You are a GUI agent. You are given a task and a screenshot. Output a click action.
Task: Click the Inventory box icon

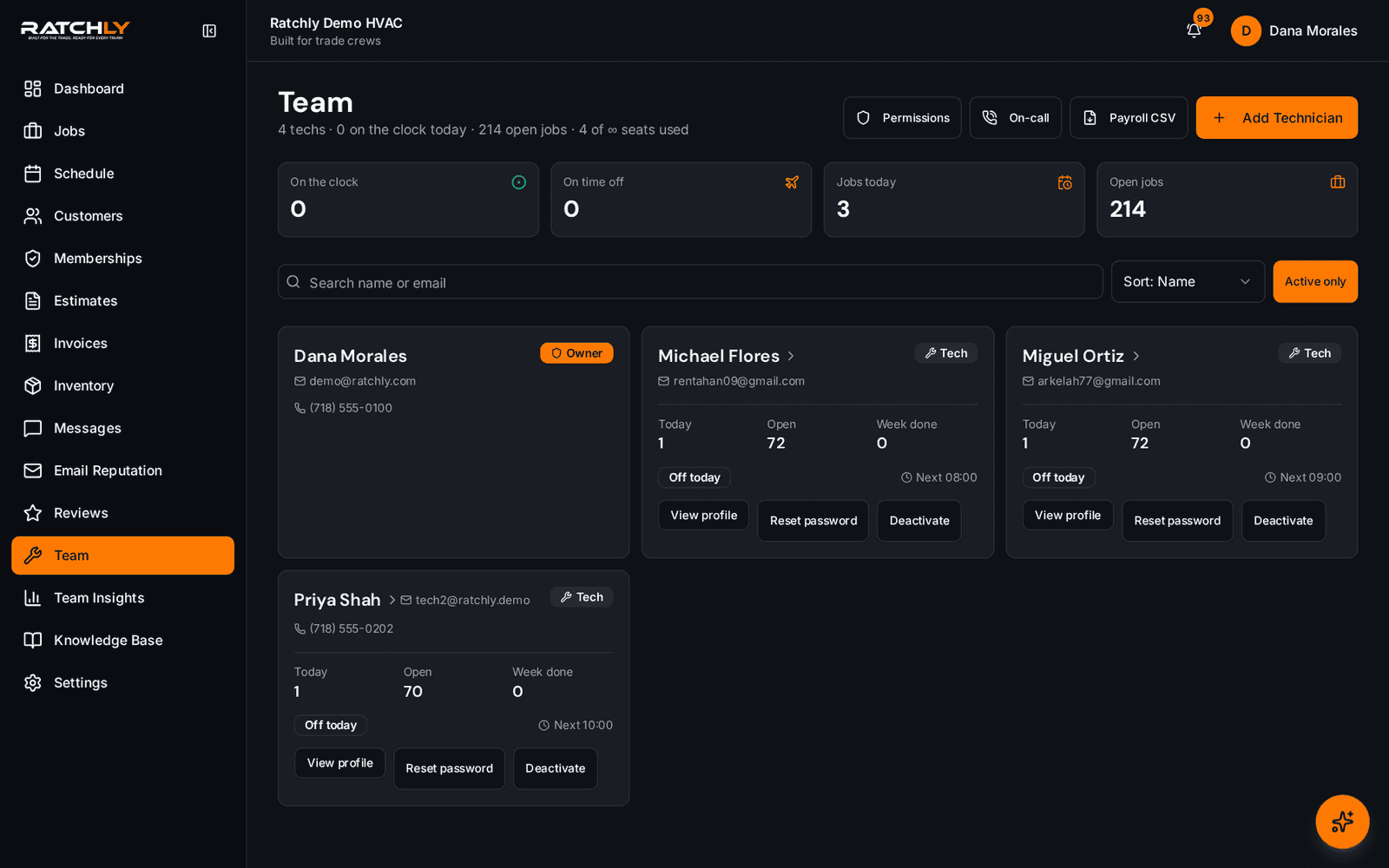(x=33, y=386)
